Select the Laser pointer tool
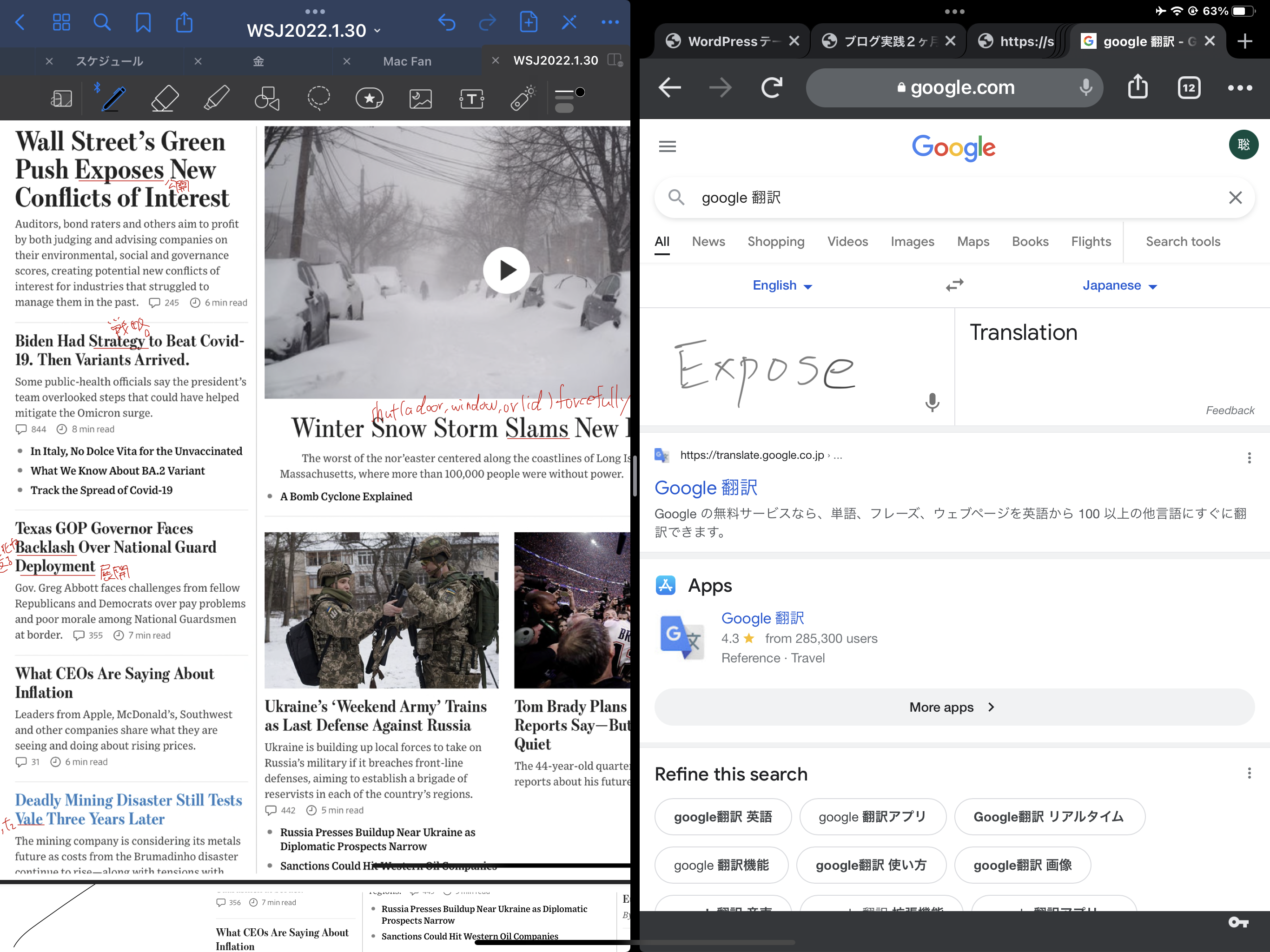Viewport: 1270px width, 952px height. [523, 99]
